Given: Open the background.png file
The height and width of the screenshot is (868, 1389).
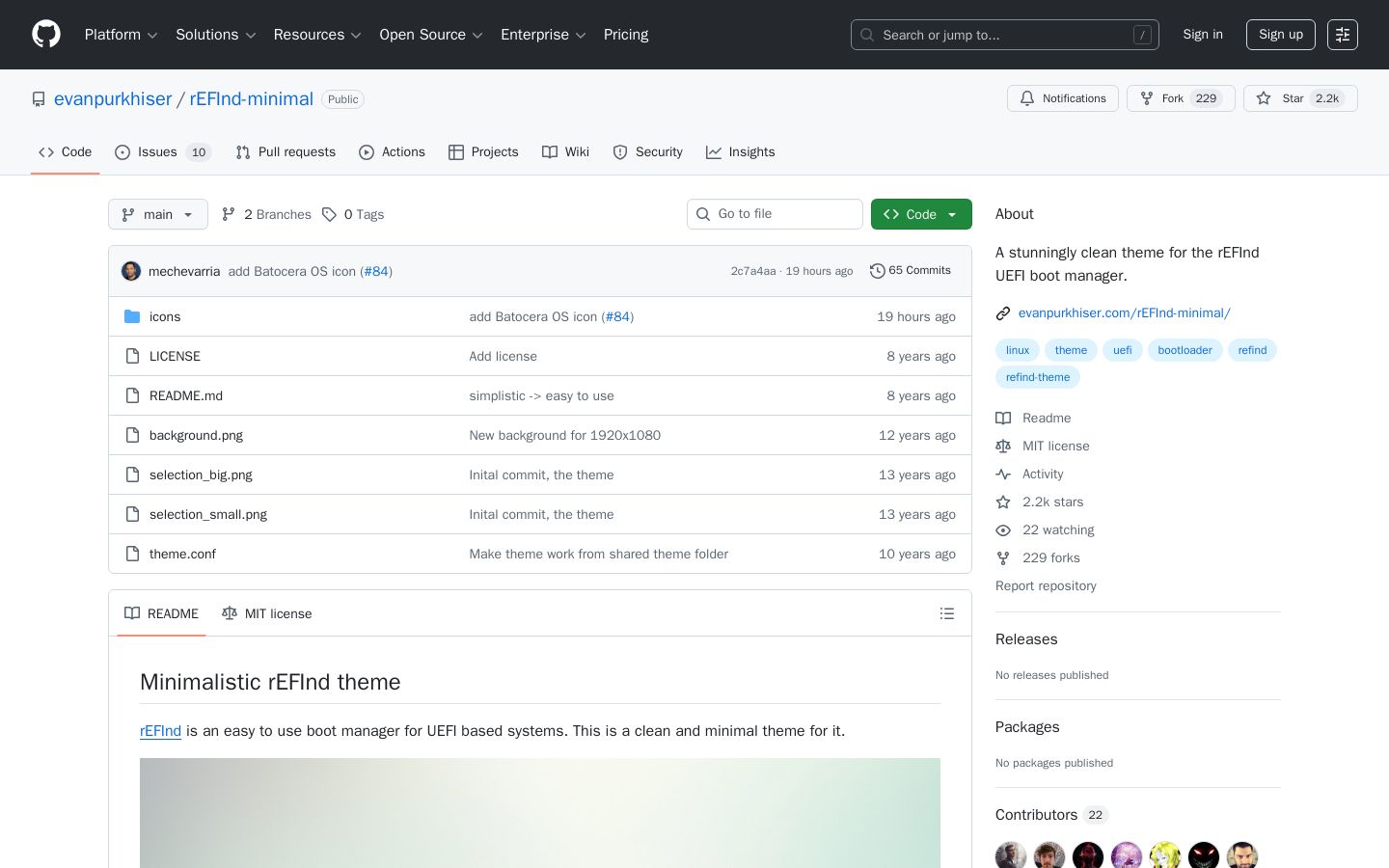Looking at the screenshot, I should pyautogui.click(x=196, y=435).
